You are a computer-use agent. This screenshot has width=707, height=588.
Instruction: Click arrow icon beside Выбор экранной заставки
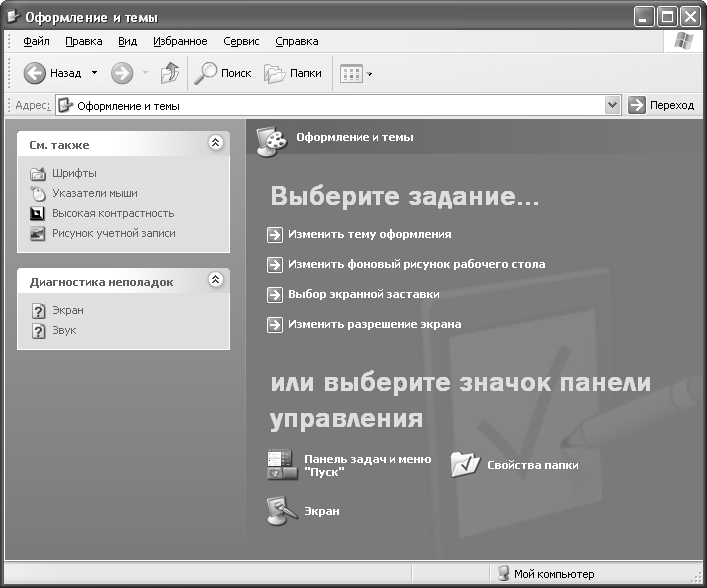(275, 295)
